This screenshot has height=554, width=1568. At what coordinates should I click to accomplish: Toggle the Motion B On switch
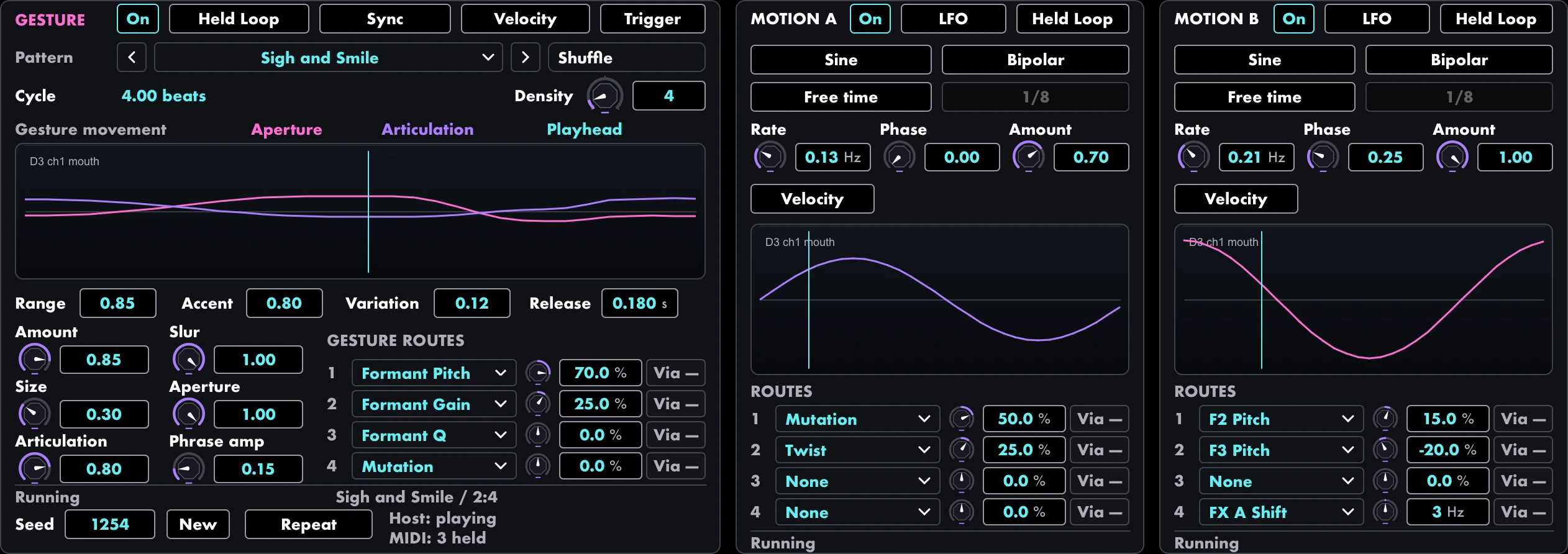pos(1294,19)
